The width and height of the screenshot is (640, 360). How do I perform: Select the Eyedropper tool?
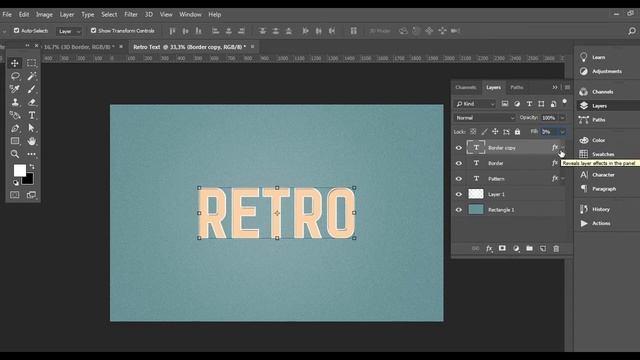click(15, 89)
